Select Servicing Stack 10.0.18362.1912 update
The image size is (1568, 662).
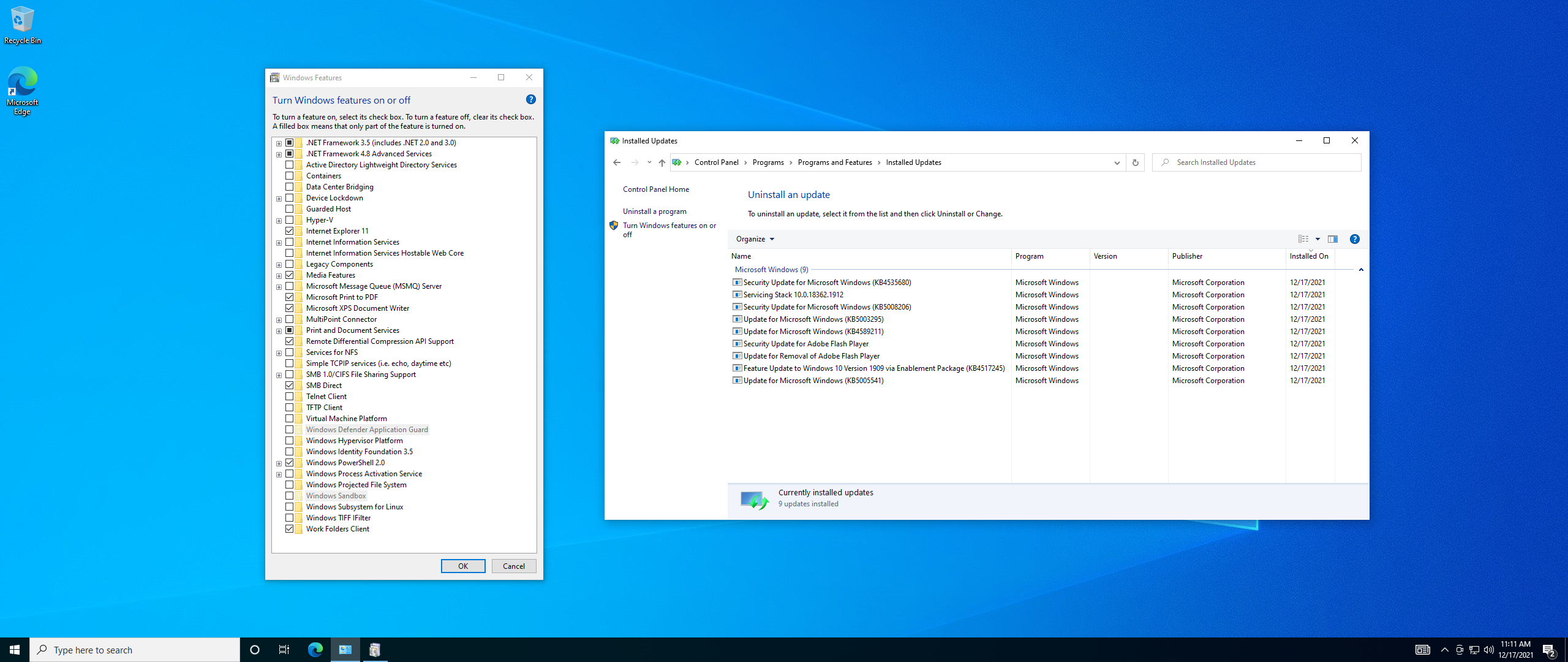[x=793, y=295]
